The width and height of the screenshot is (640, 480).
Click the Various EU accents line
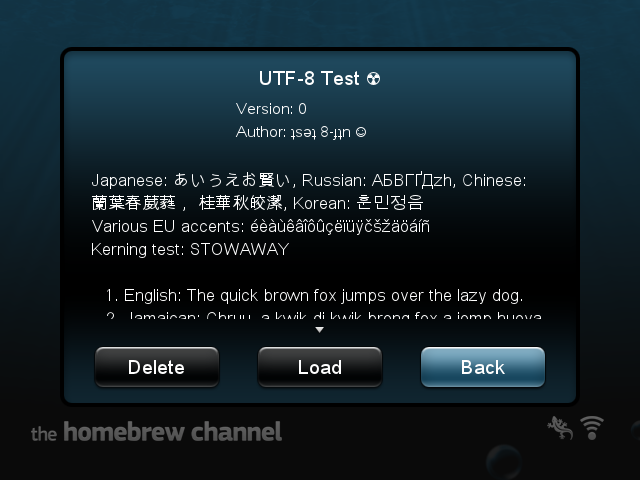260,226
